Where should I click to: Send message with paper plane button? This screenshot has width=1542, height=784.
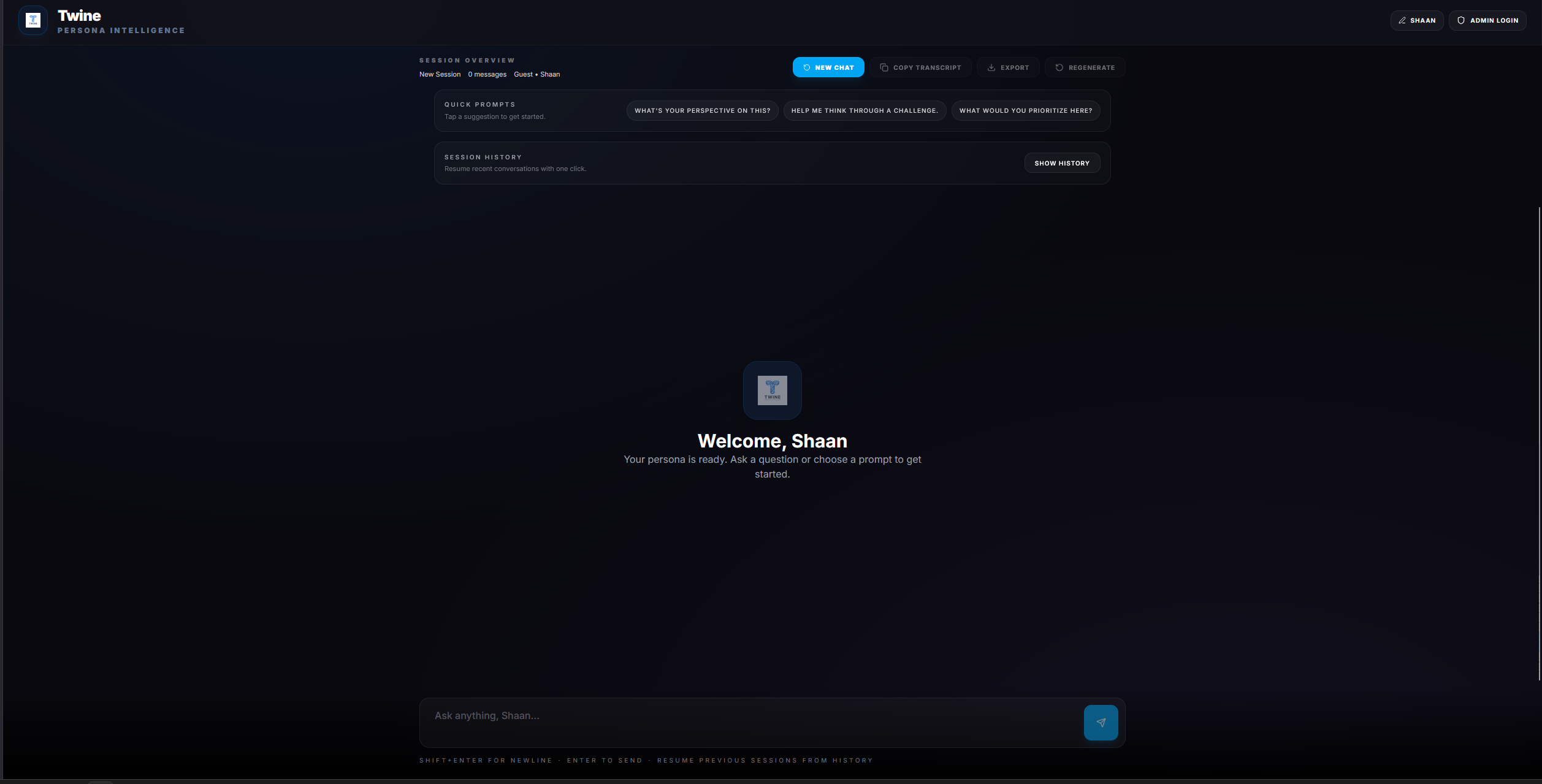coord(1101,722)
